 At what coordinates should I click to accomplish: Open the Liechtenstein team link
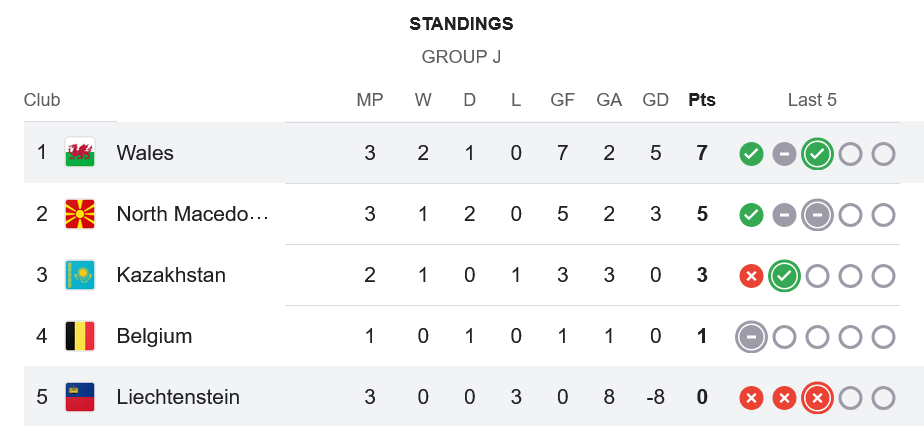pyautogui.click(x=178, y=397)
